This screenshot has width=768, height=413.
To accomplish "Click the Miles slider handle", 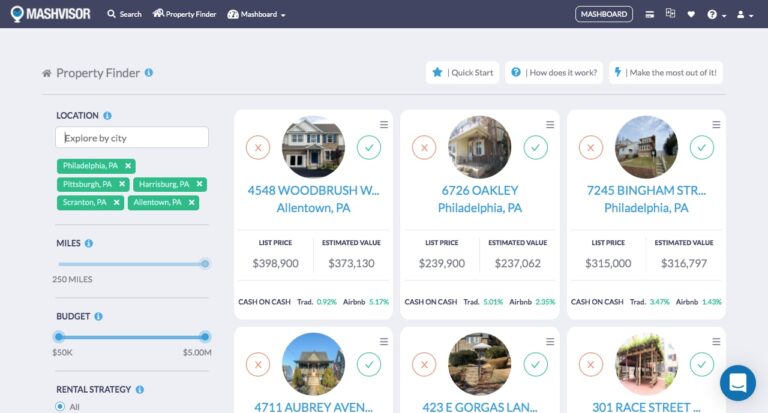I will (205, 264).
